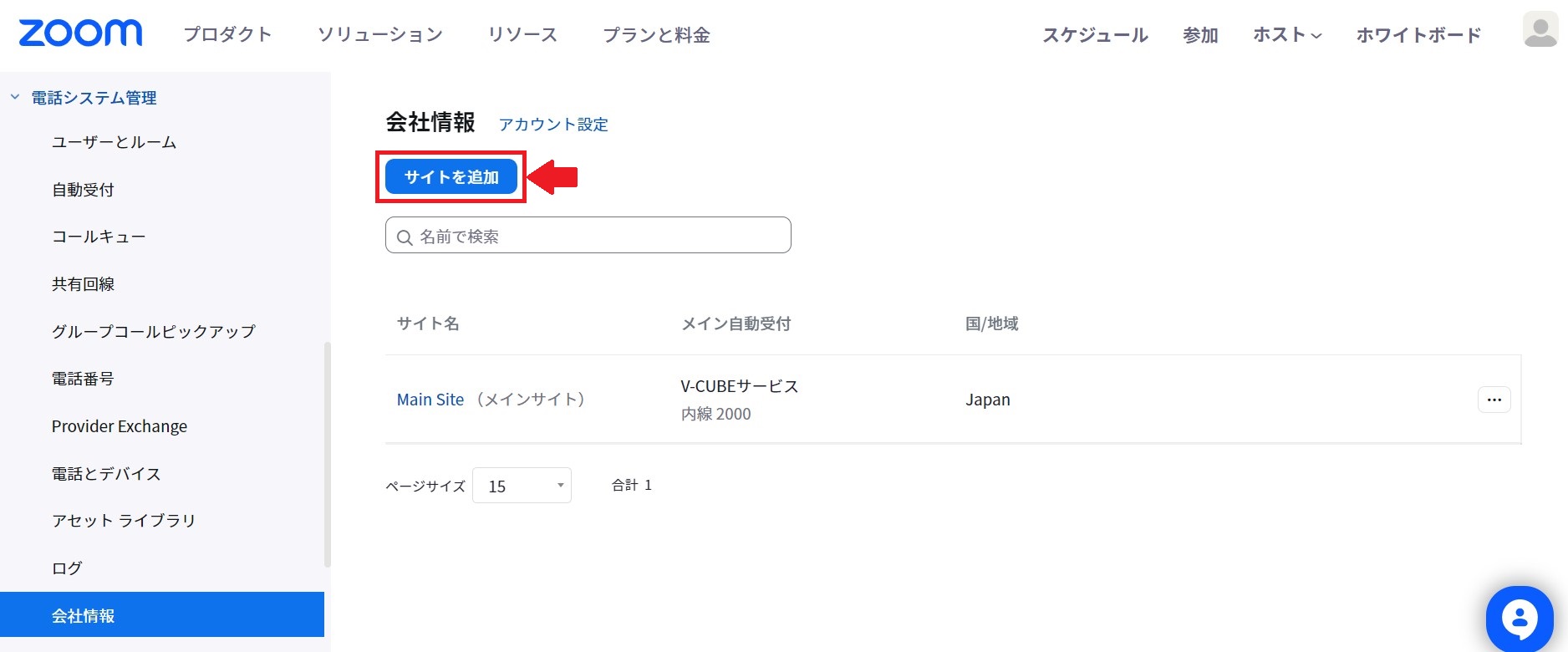
Task: Open ホワイトボード in top navigation
Action: pyautogui.click(x=1418, y=35)
